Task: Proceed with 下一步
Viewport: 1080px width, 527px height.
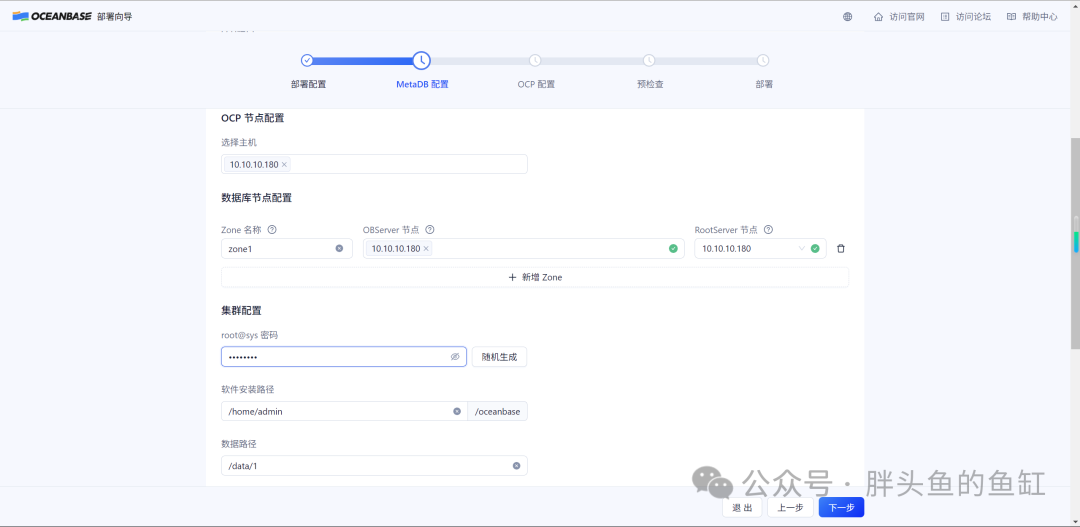Action: (x=841, y=508)
